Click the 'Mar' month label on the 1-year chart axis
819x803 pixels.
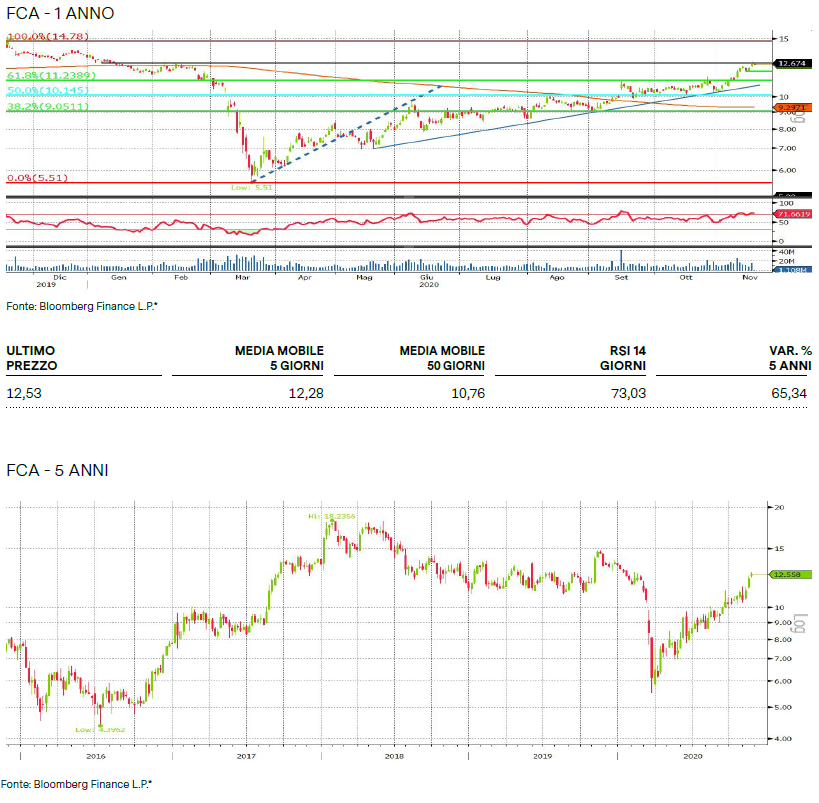(x=242, y=277)
